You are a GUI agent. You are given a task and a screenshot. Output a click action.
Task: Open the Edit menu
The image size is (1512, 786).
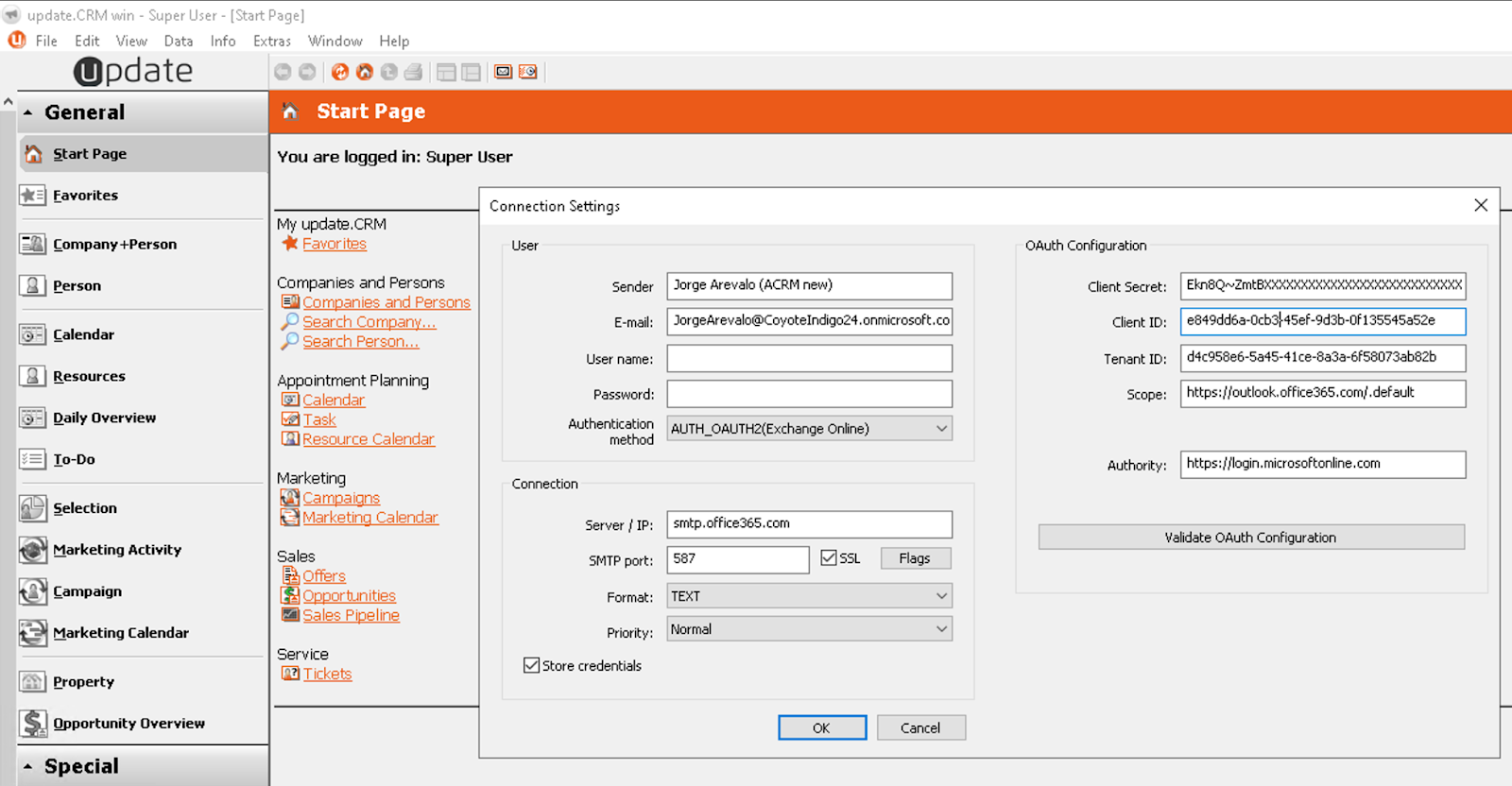[x=87, y=41]
